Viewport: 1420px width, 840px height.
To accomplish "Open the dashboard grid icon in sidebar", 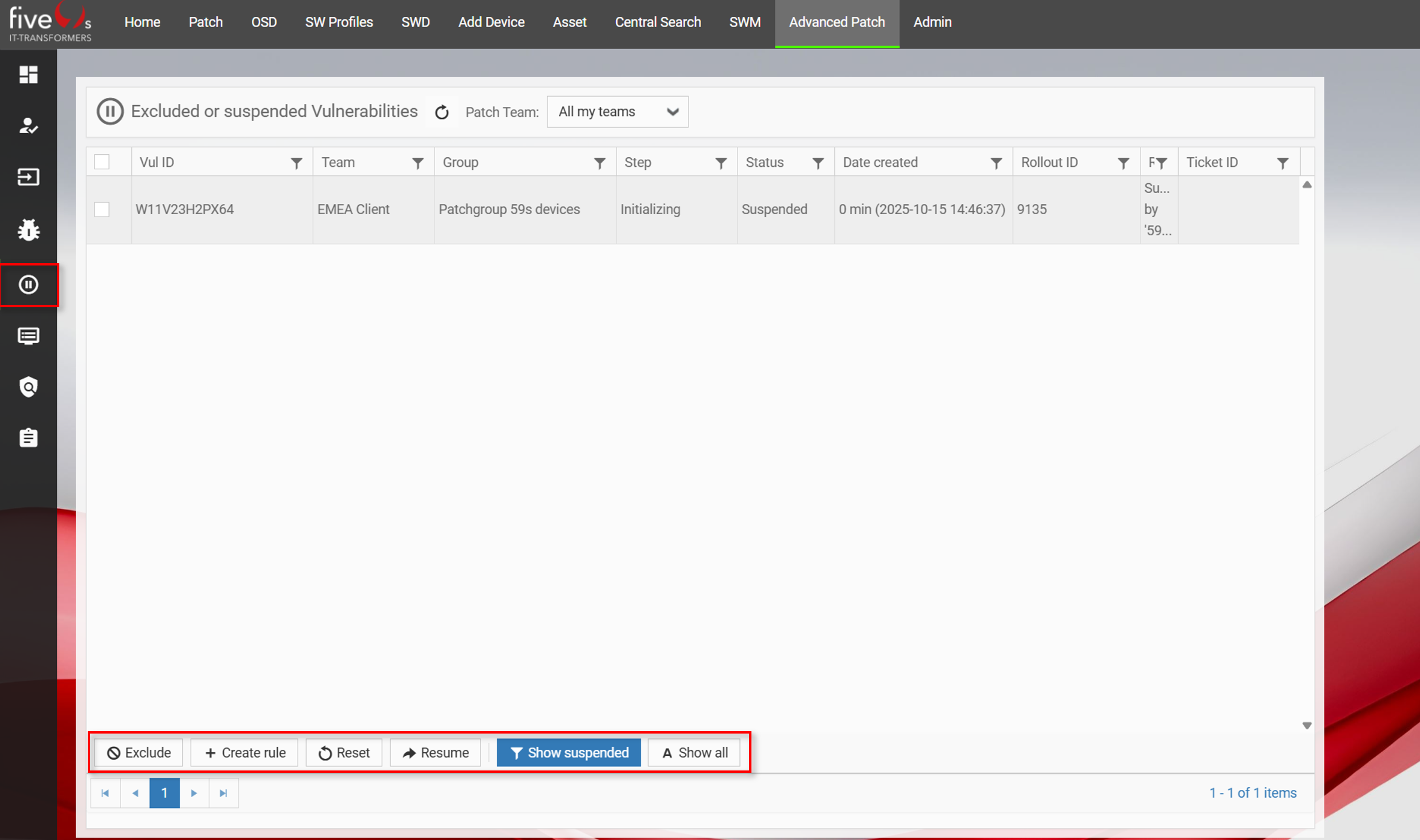I will tap(28, 74).
